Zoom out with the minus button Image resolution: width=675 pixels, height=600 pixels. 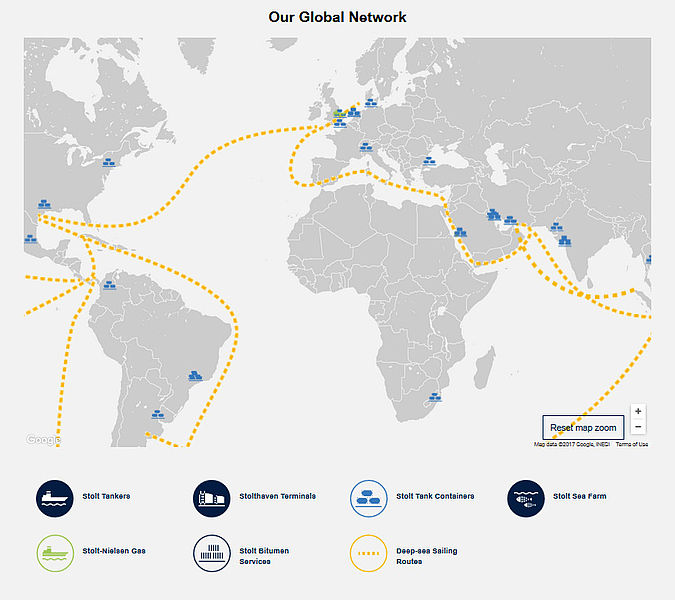[x=639, y=428]
